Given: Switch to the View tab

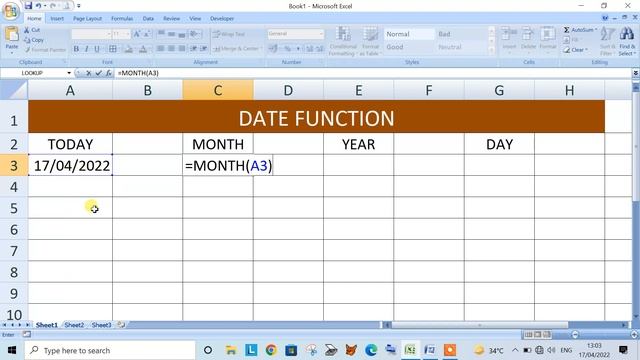Looking at the screenshot, I should (x=195, y=19).
